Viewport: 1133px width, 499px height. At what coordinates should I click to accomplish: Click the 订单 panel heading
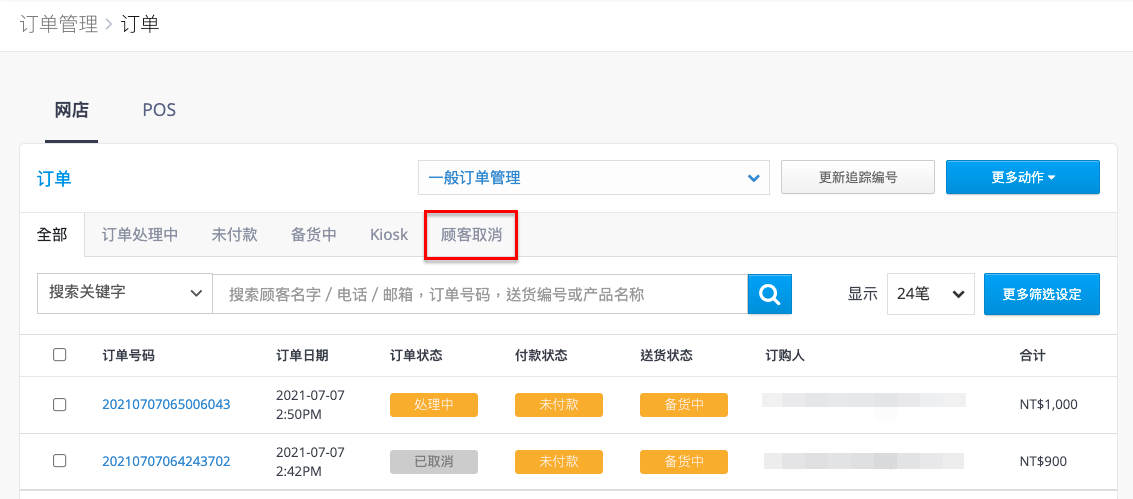[54, 178]
